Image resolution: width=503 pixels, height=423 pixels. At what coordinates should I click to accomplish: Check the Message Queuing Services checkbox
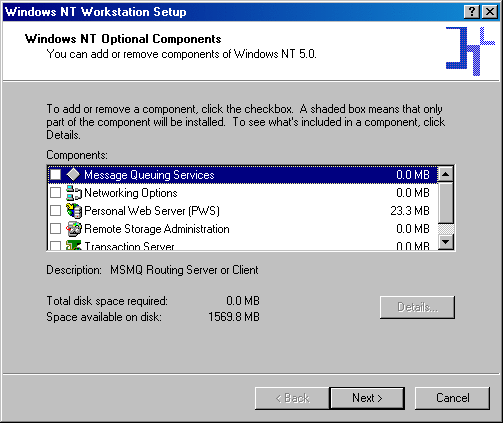[x=55, y=174]
